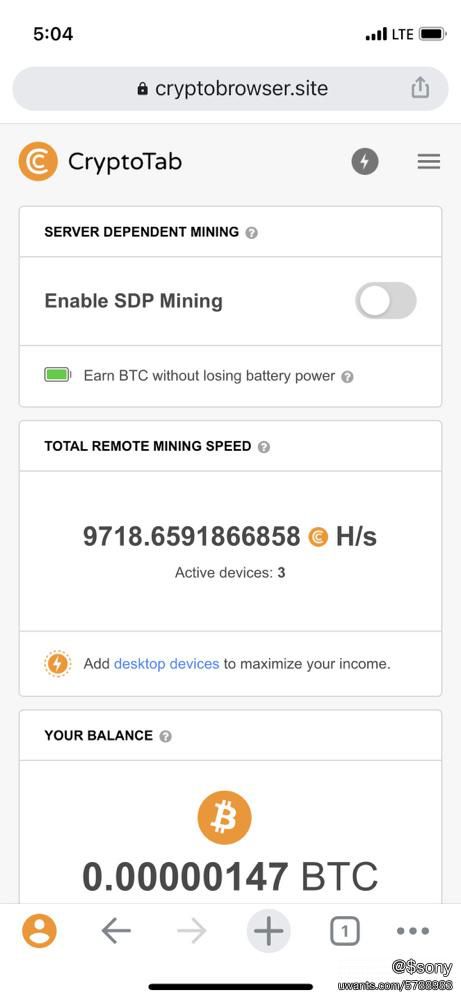461x1000 pixels.
Task: Click the orange Bitcoin coin icon
Action: point(224,817)
